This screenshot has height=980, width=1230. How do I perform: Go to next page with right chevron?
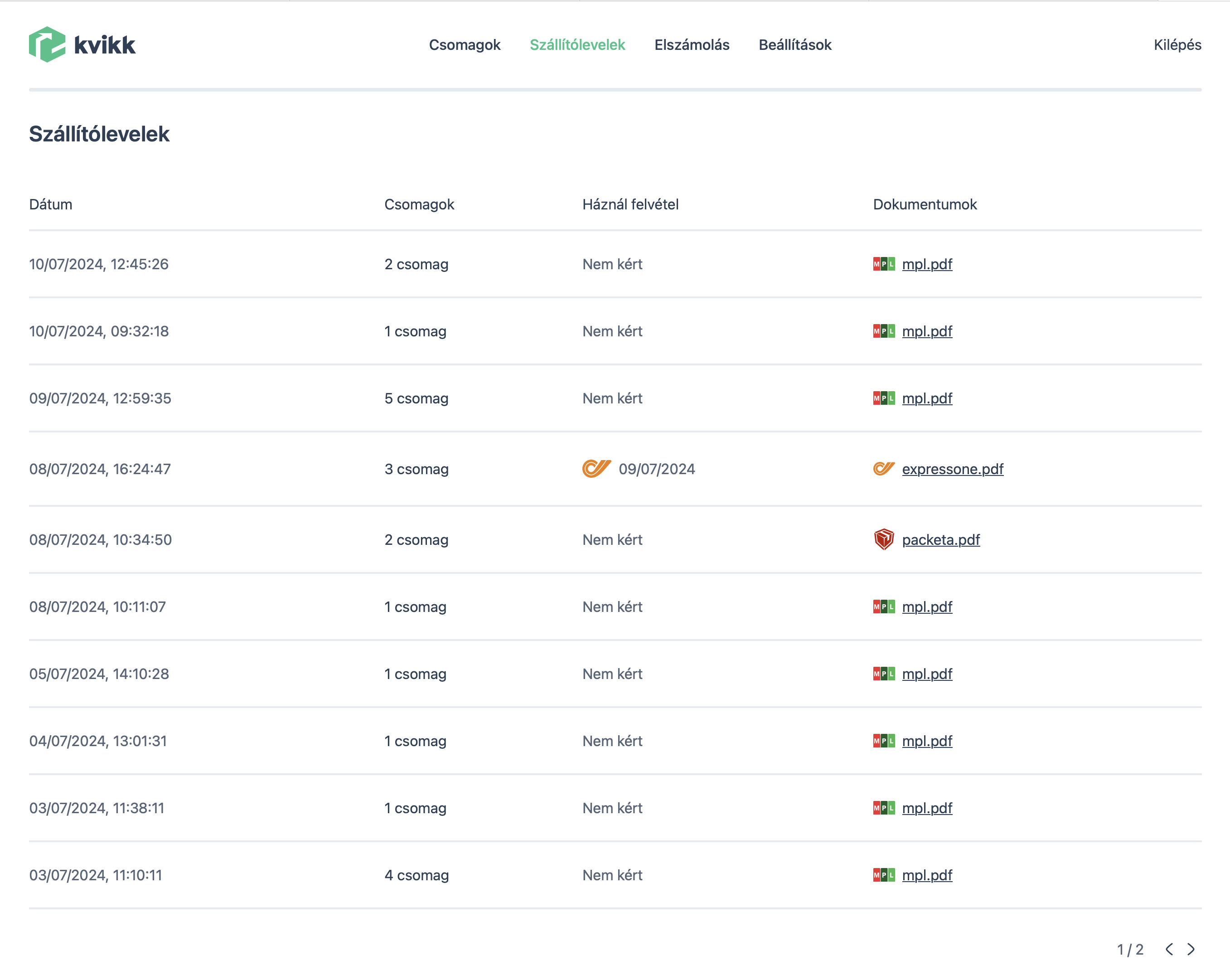point(1191,949)
